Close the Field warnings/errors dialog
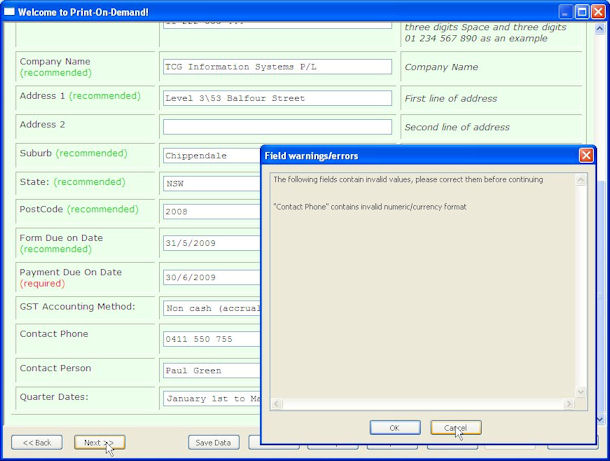The height and width of the screenshot is (461, 610). click(586, 156)
